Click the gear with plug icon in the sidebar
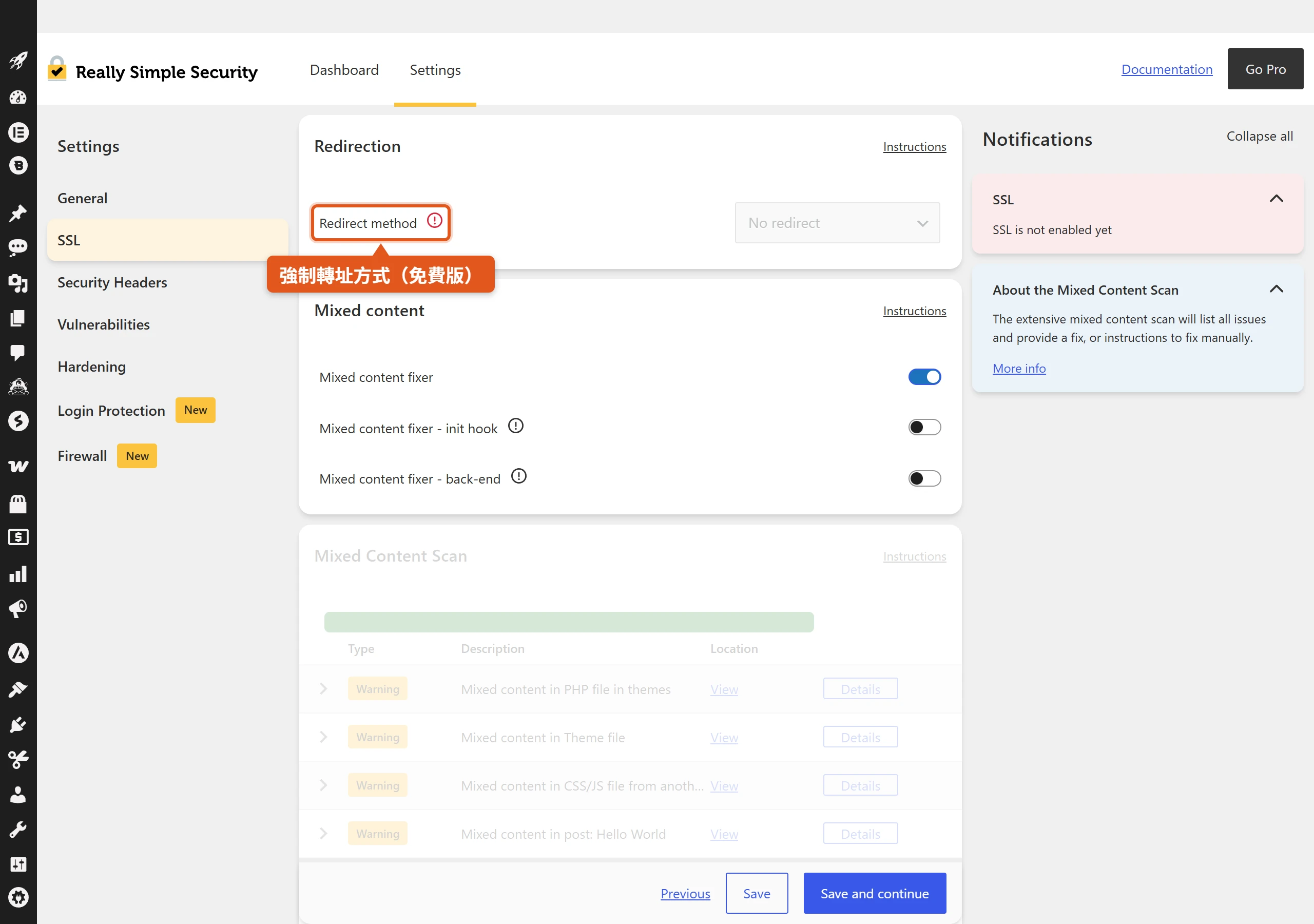This screenshot has width=1314, height=924. coord(18,898)
